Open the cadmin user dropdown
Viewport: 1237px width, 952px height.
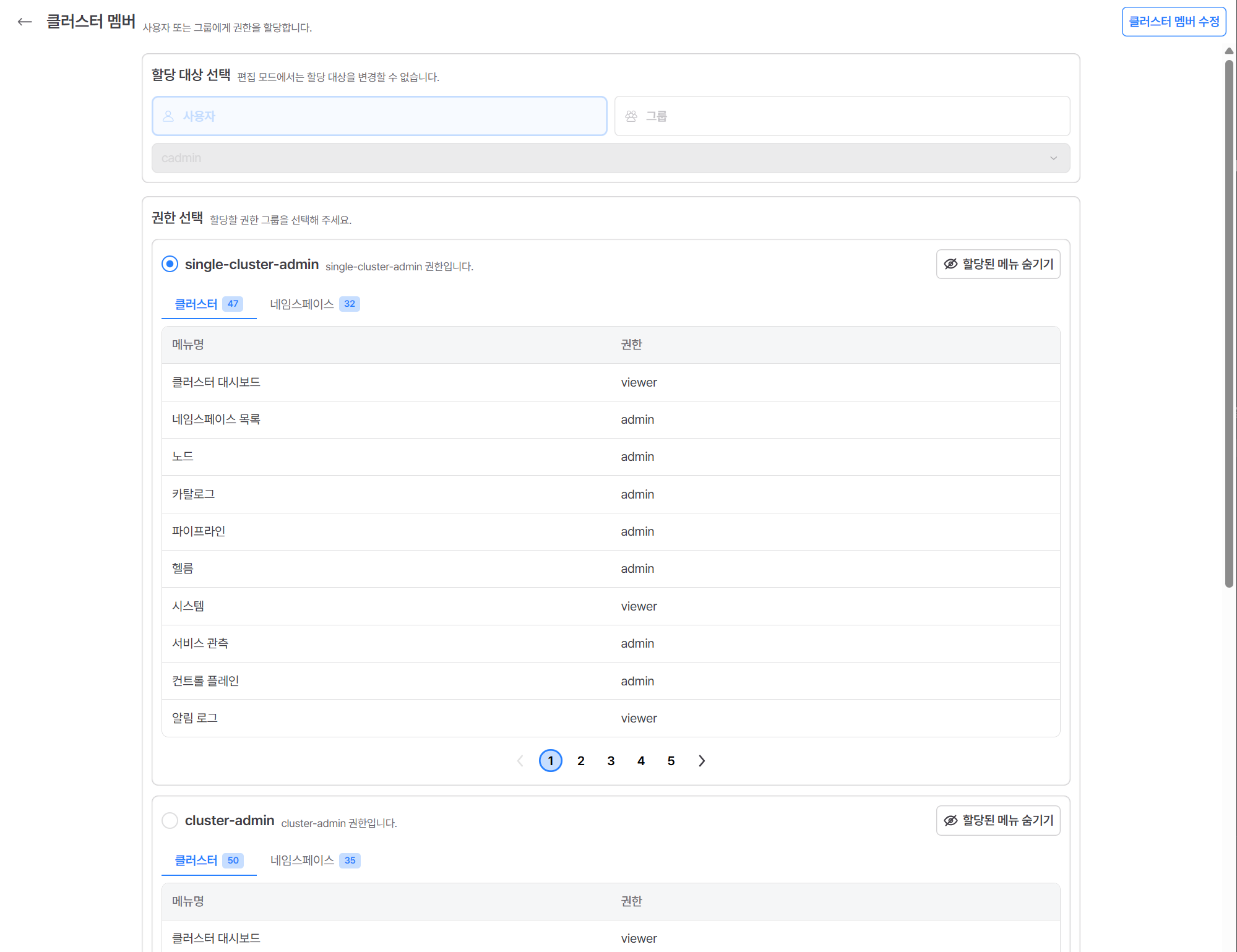point(610,158)
